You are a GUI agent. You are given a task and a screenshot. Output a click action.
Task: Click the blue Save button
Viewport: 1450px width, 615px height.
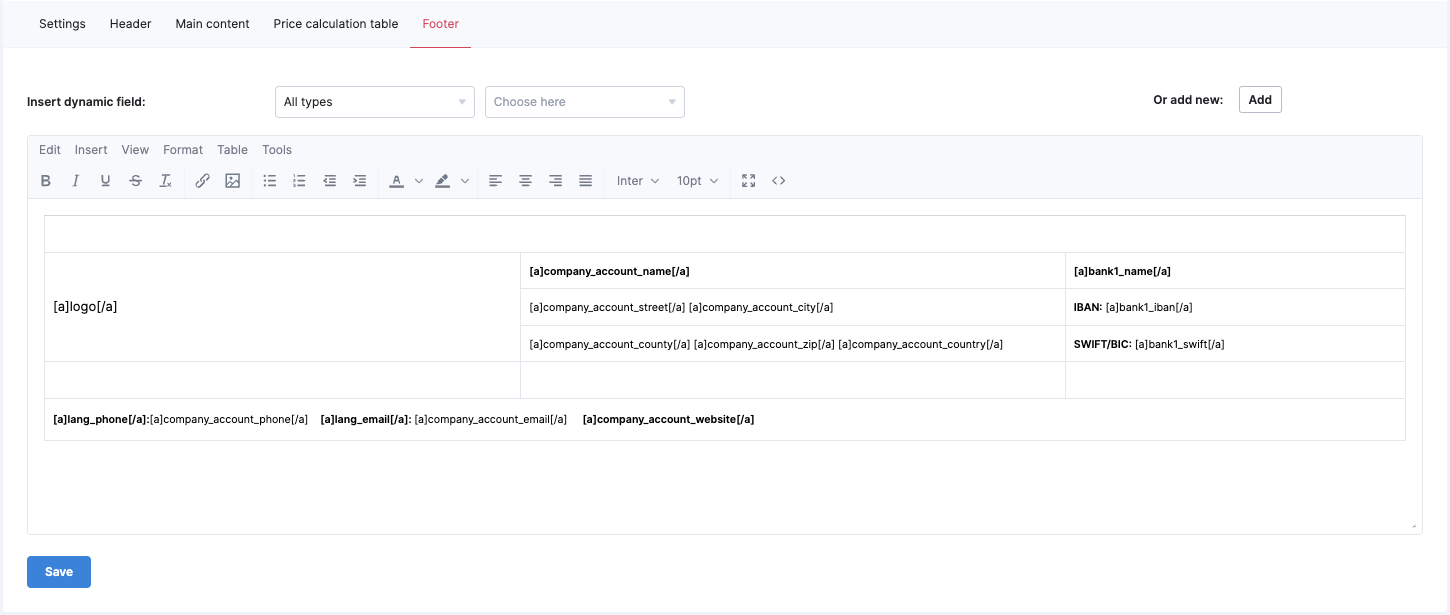[x=59, y=572]
